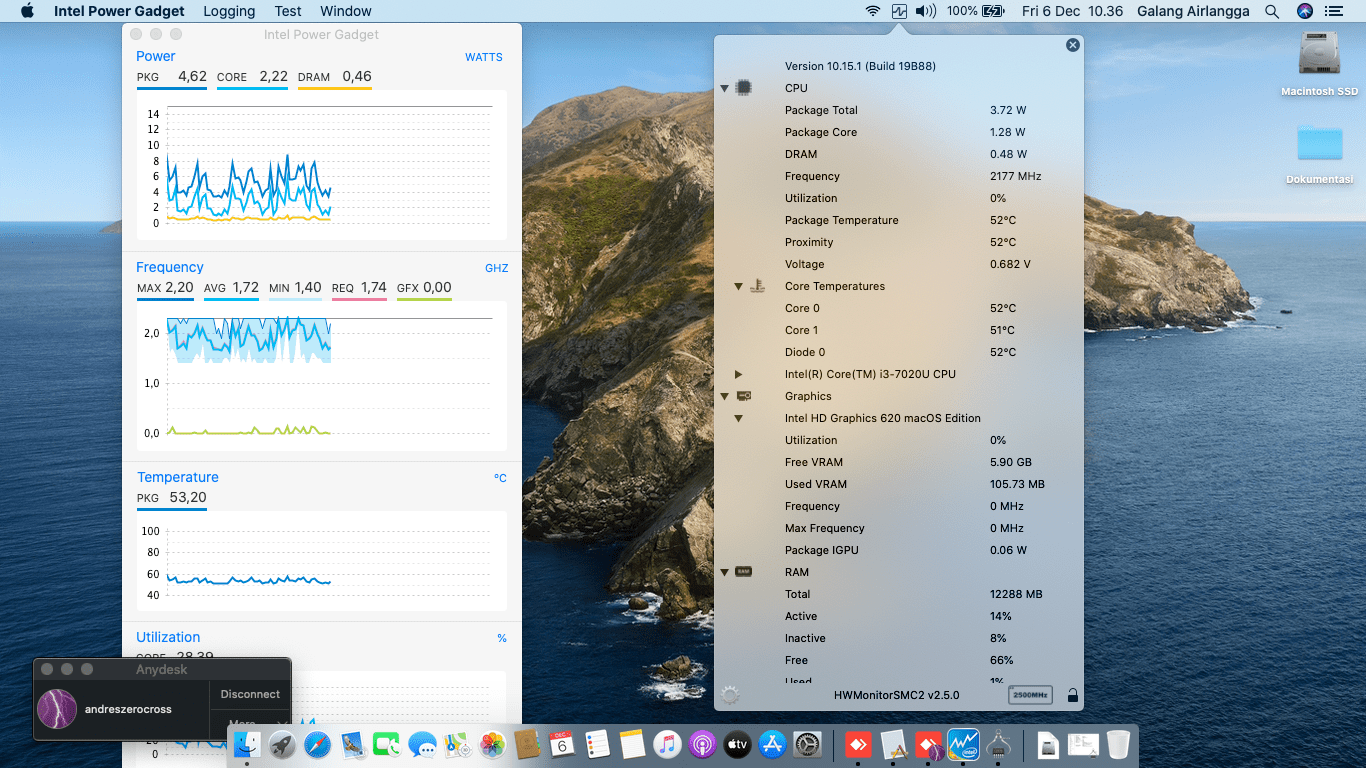The width and height of the screenshot is (1366, 768).
Task: Activate Siri from menu bar
Action: (1304, 11)
